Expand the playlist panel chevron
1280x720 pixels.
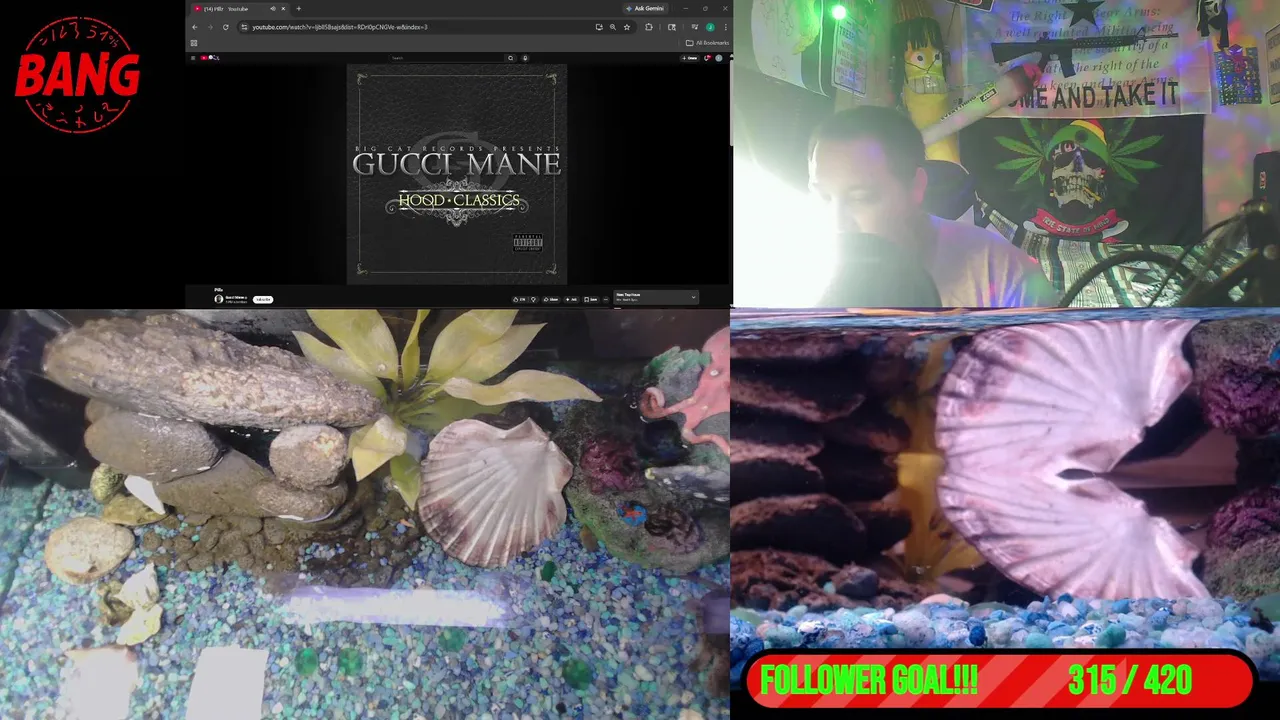click(693, 297)
